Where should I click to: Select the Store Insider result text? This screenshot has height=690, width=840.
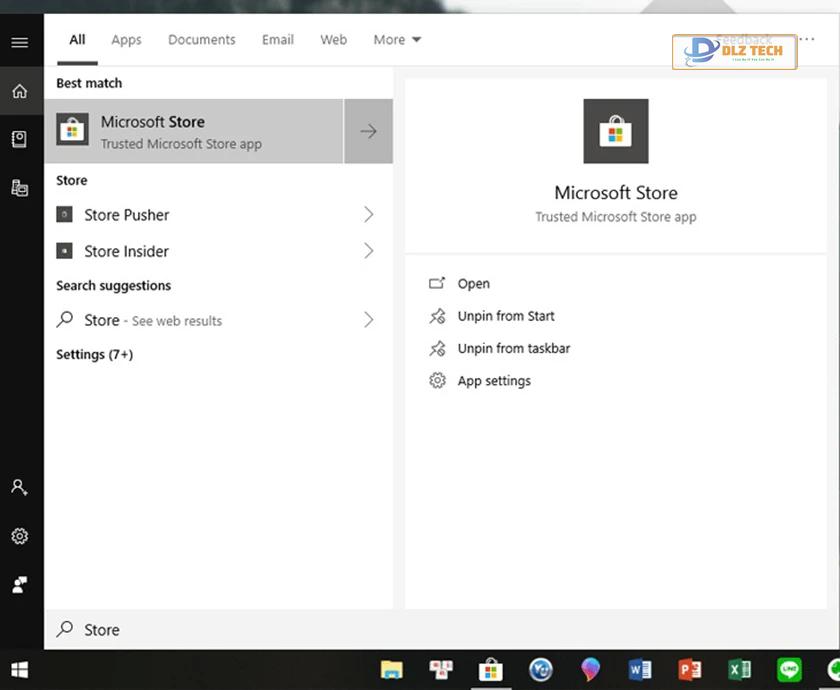pos(126,251)
